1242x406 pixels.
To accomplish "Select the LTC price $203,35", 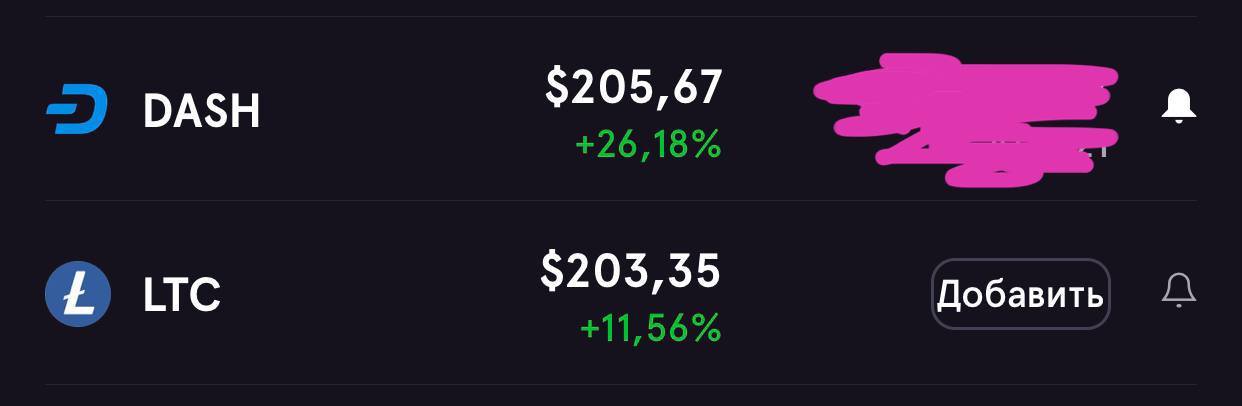I will tap(630, 270).
